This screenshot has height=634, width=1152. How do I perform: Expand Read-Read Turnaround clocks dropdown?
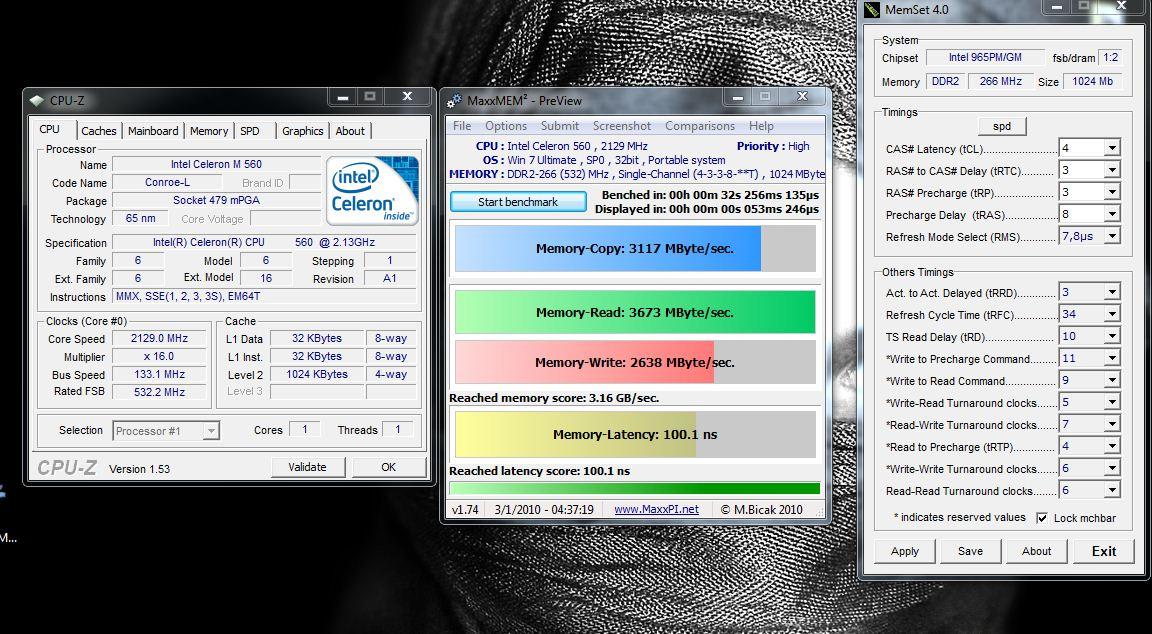tap(1112, 491)
